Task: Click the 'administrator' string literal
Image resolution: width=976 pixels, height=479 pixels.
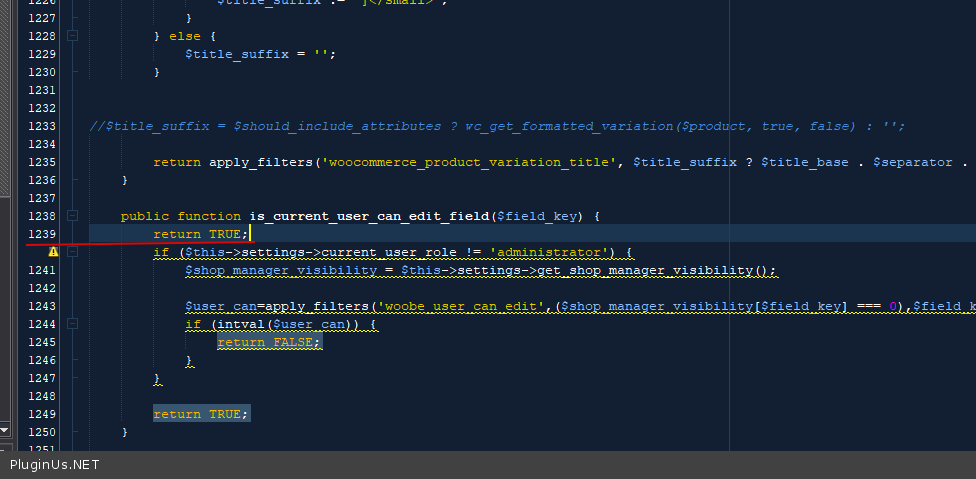Action: click(548, 252)
